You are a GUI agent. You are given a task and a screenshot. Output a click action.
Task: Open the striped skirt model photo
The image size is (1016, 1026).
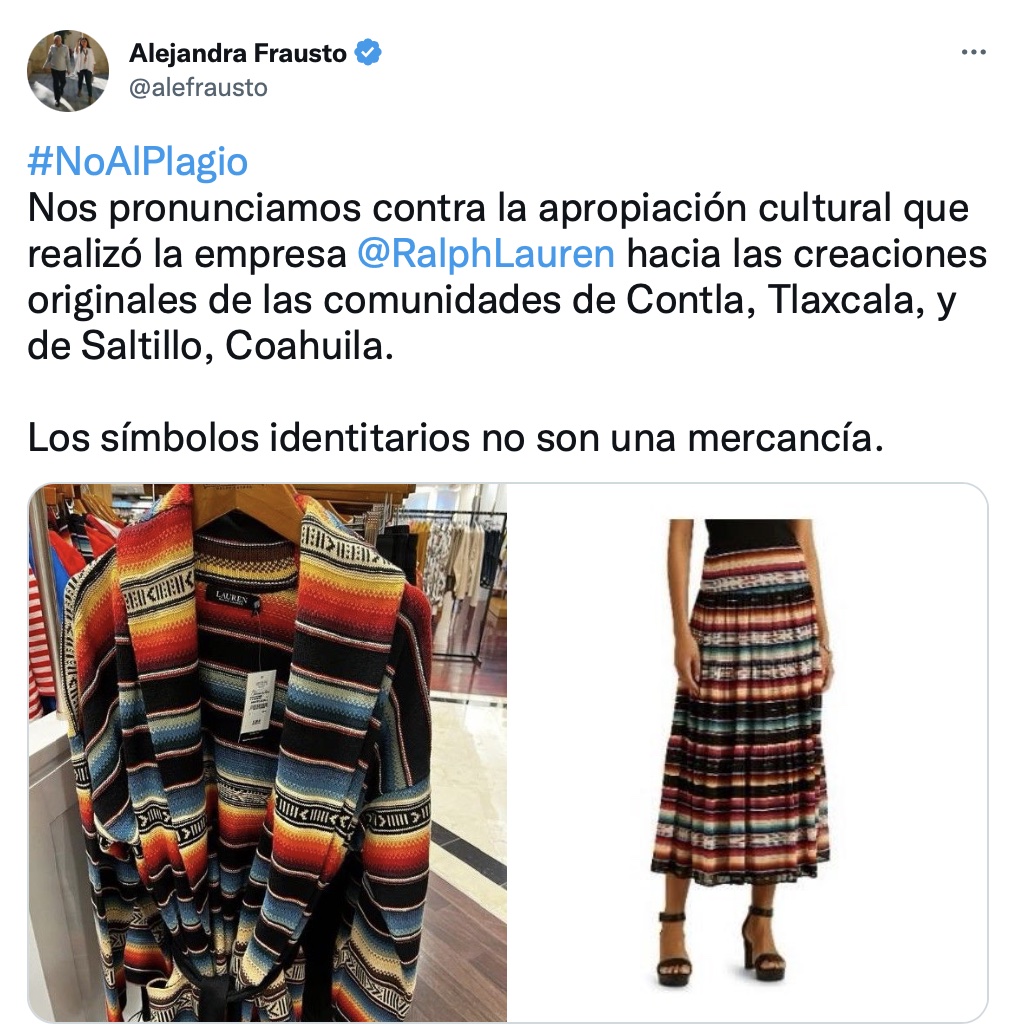coord(747,752)
